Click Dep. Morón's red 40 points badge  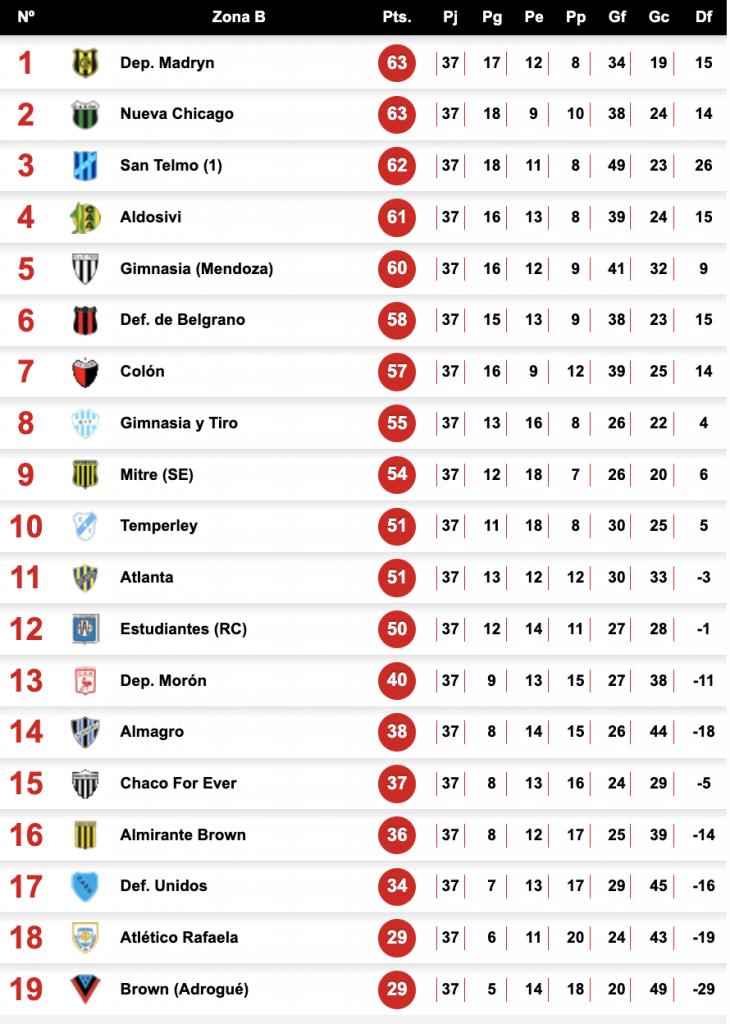coord(397,680)
